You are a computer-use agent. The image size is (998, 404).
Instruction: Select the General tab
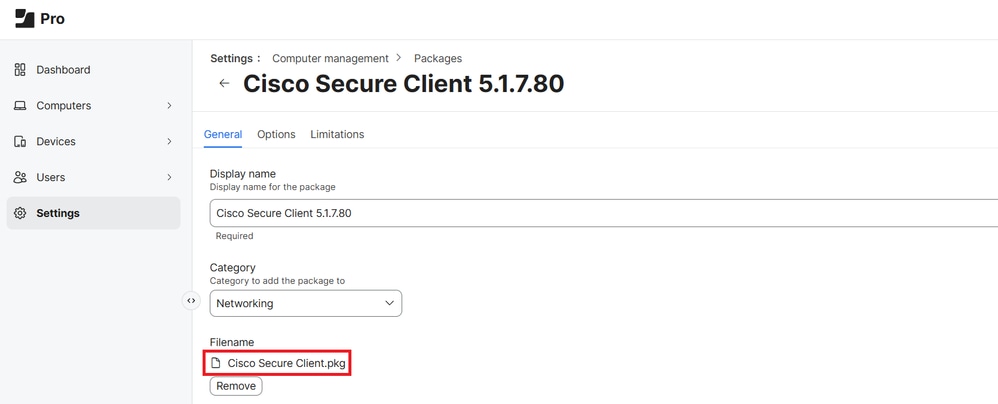click(223, 134)
